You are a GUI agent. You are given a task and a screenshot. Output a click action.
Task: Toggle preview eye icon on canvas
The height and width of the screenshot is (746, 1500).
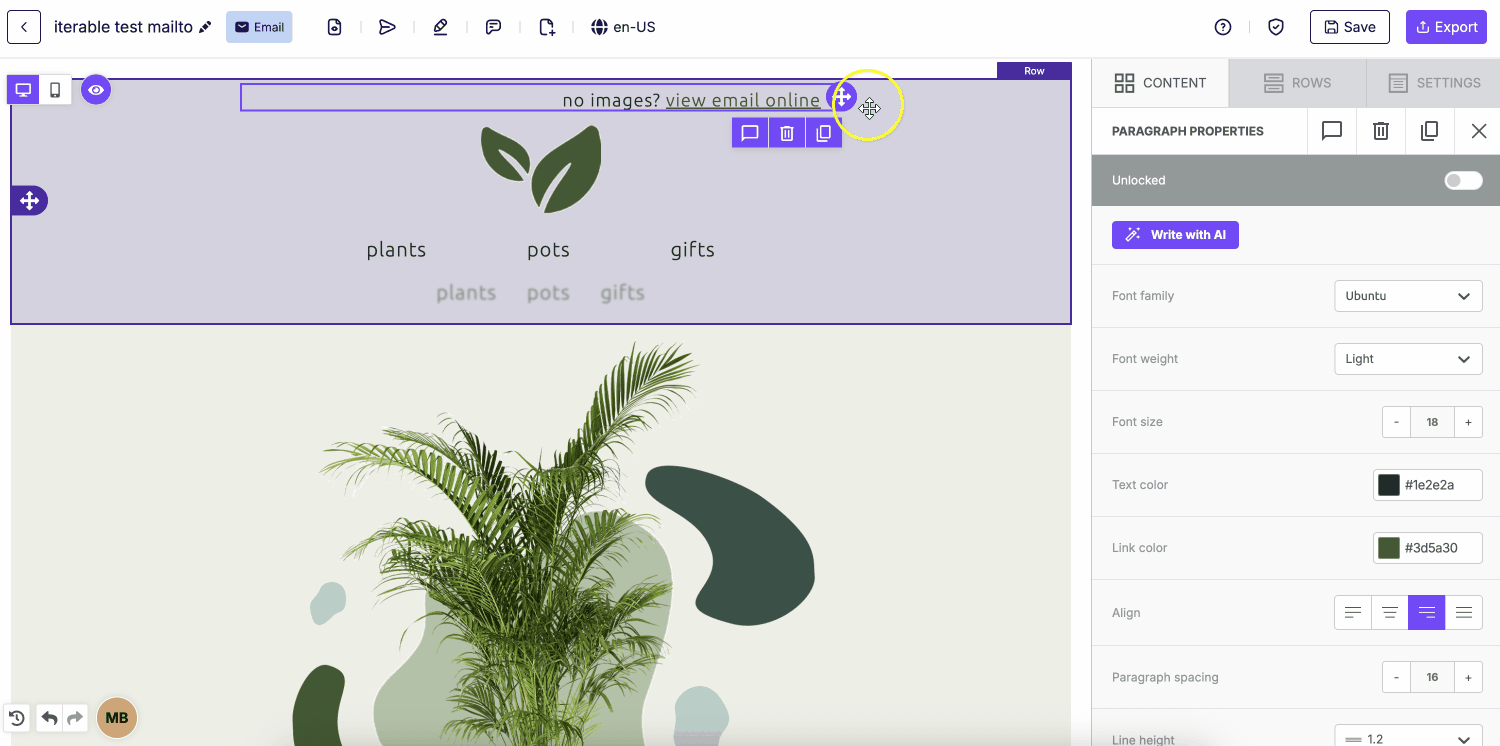(x=96, y=90)
